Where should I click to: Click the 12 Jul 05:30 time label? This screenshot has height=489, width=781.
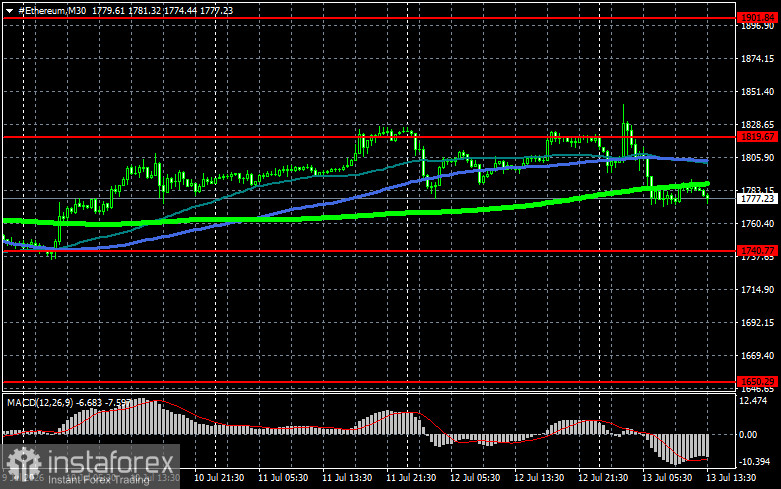[x=475, y=478]
